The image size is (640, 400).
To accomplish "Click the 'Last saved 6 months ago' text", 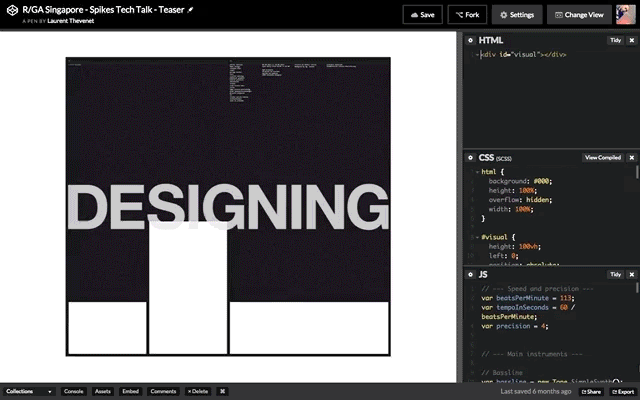I will [x=536, y=391].
